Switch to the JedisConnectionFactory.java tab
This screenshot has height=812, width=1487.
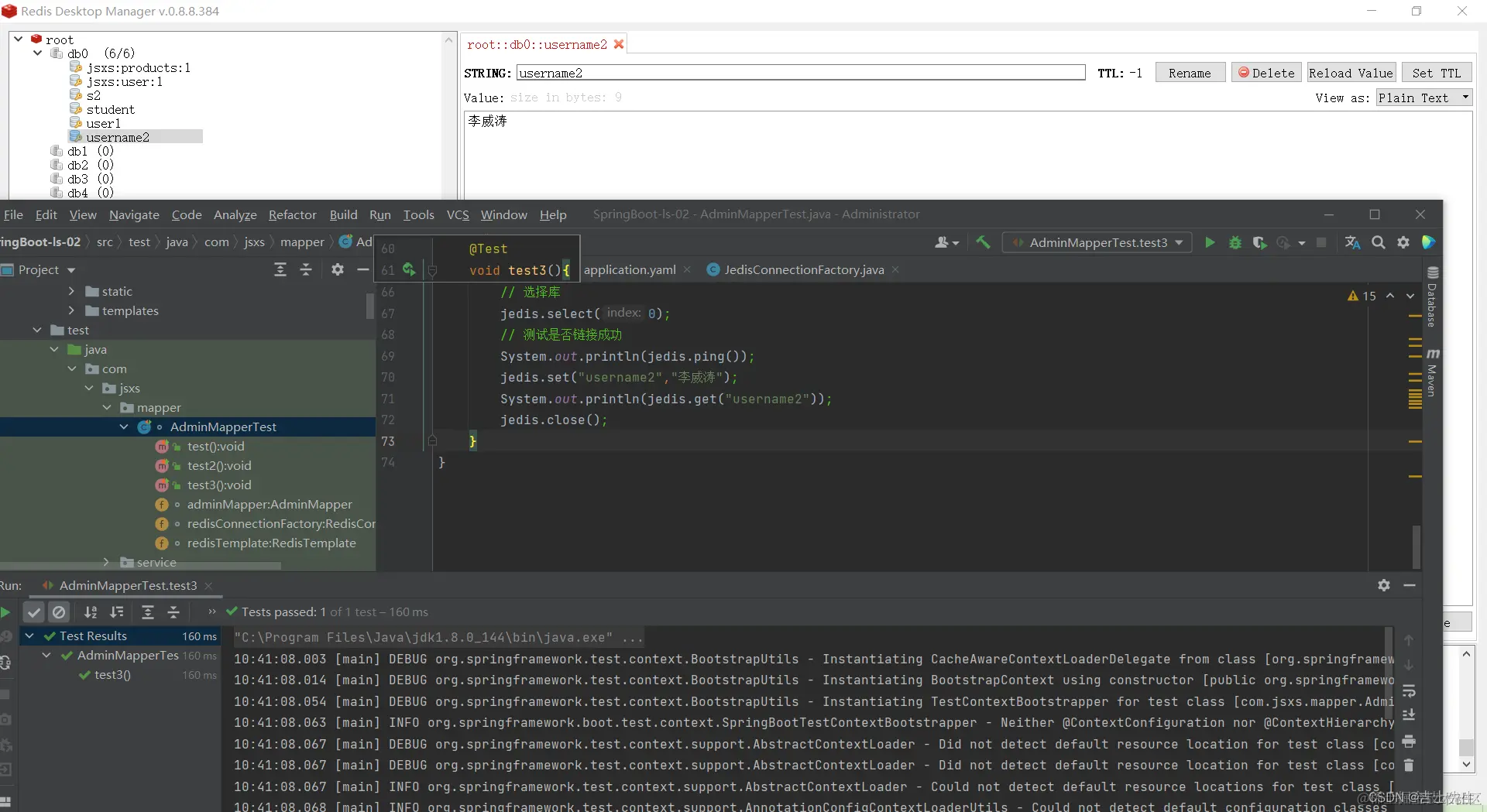(x=803, y=269)
